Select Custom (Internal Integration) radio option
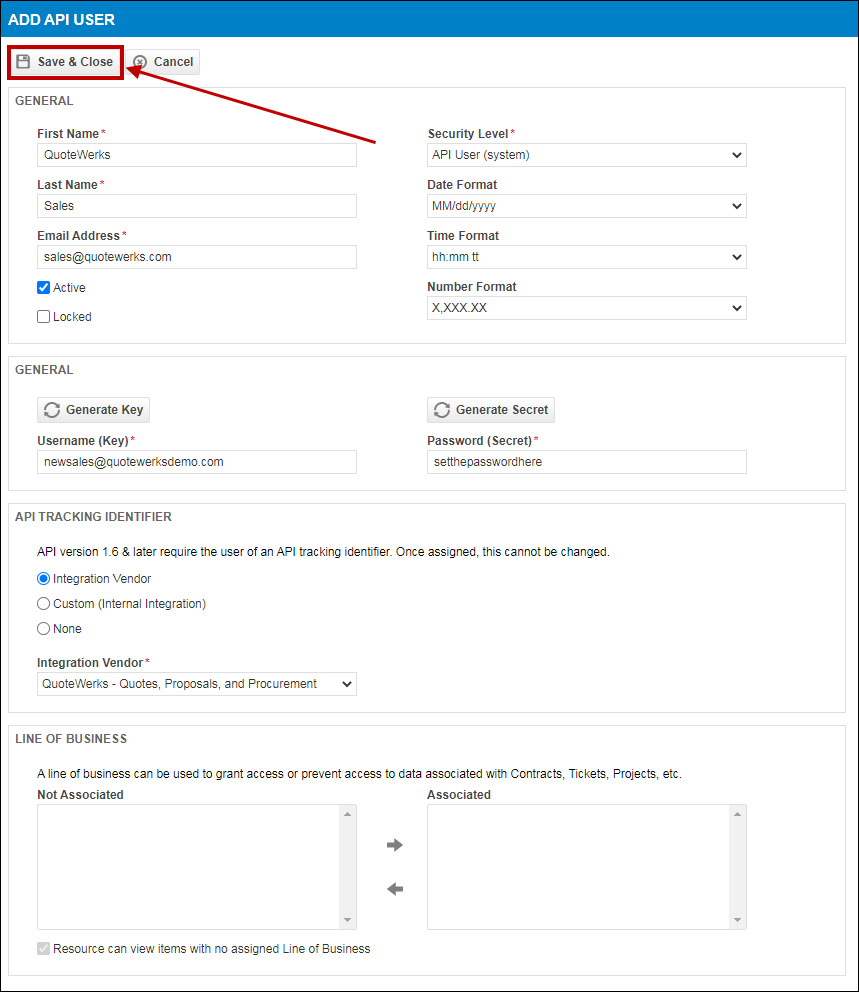The image size is (859, 992). click(x=44, y=604)
